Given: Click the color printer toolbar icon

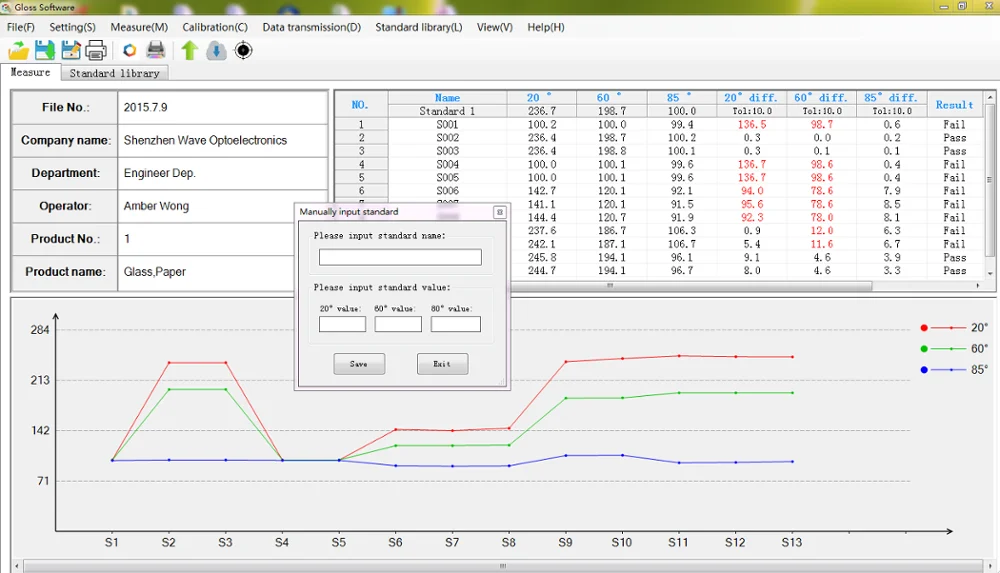Looking at the screenshot, I should (156, 50).
